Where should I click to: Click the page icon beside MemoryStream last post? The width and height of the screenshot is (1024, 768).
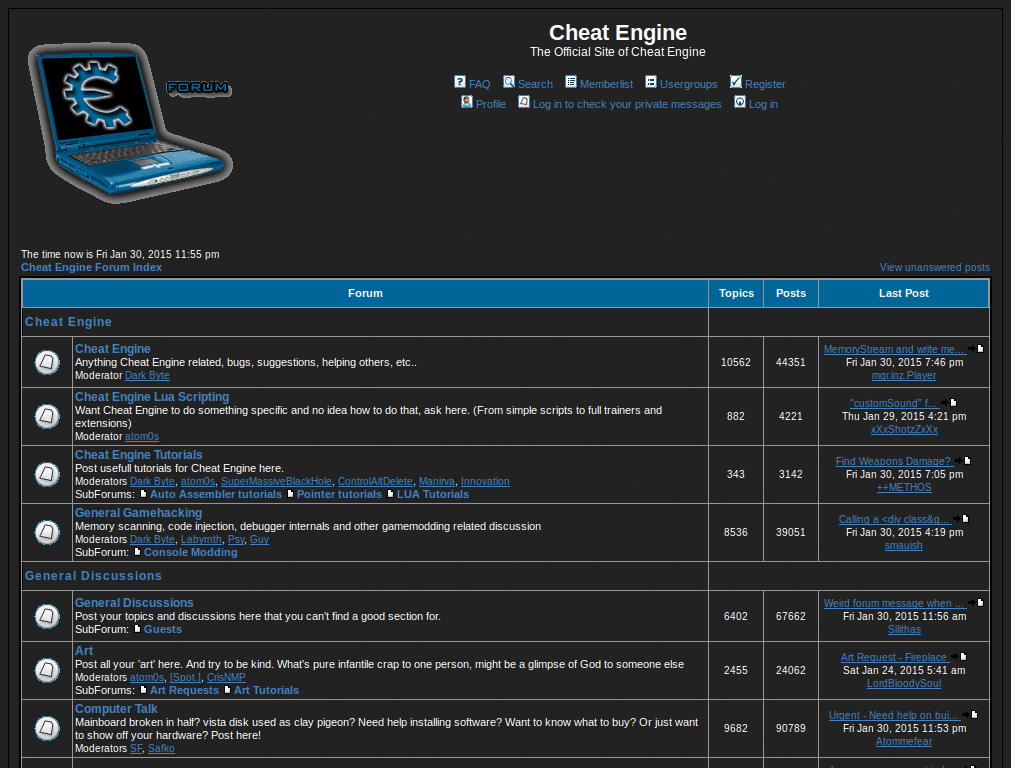[980, 349]
